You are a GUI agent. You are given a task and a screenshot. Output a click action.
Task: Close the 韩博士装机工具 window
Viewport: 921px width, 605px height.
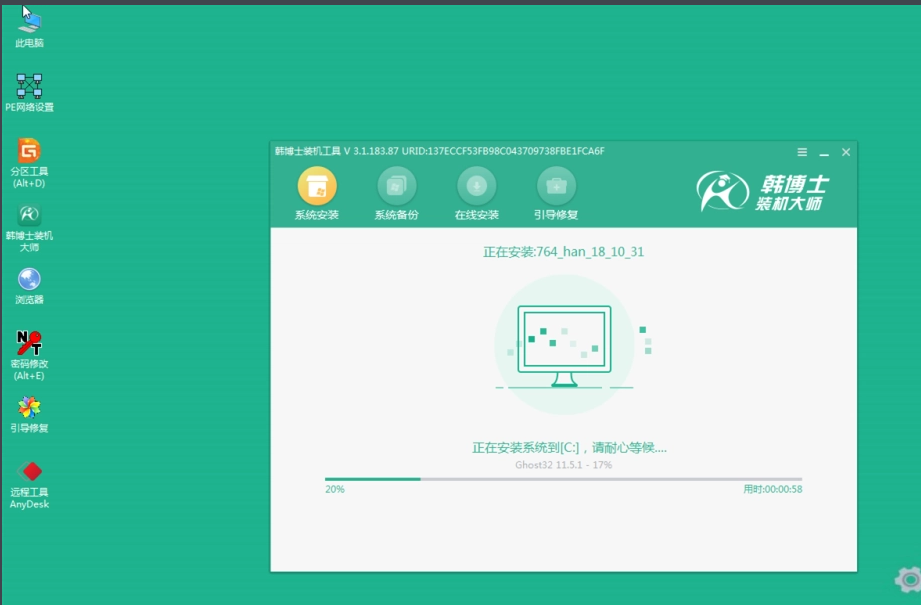point(846,152)
